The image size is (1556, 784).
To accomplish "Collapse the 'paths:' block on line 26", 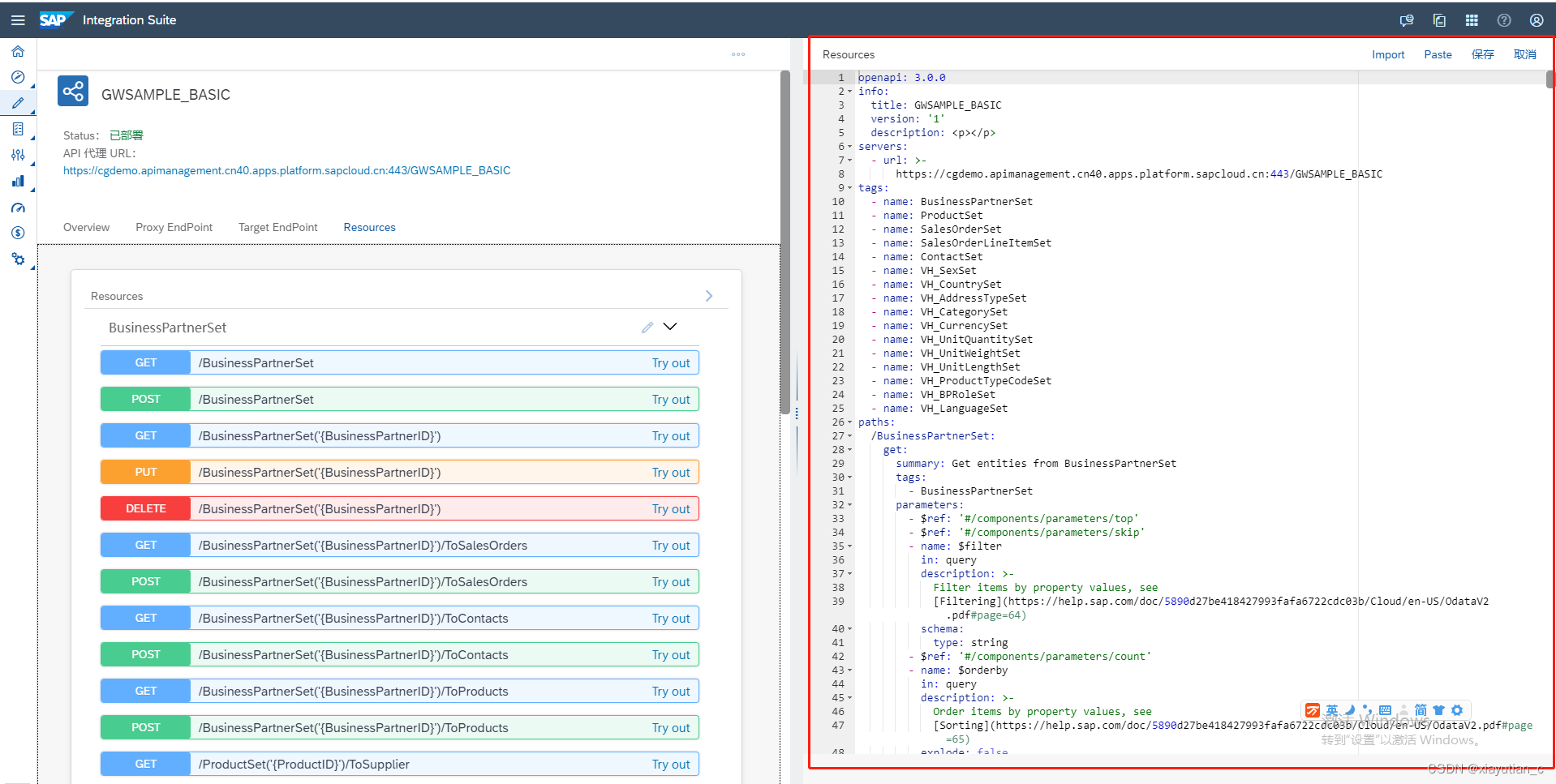I will click(x=850, y=422).
